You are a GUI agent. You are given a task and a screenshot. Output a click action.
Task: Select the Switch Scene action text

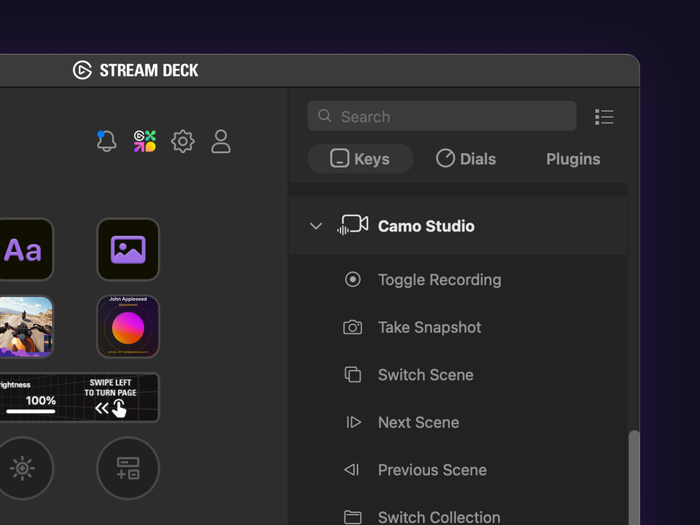click(x=425, y=375)
